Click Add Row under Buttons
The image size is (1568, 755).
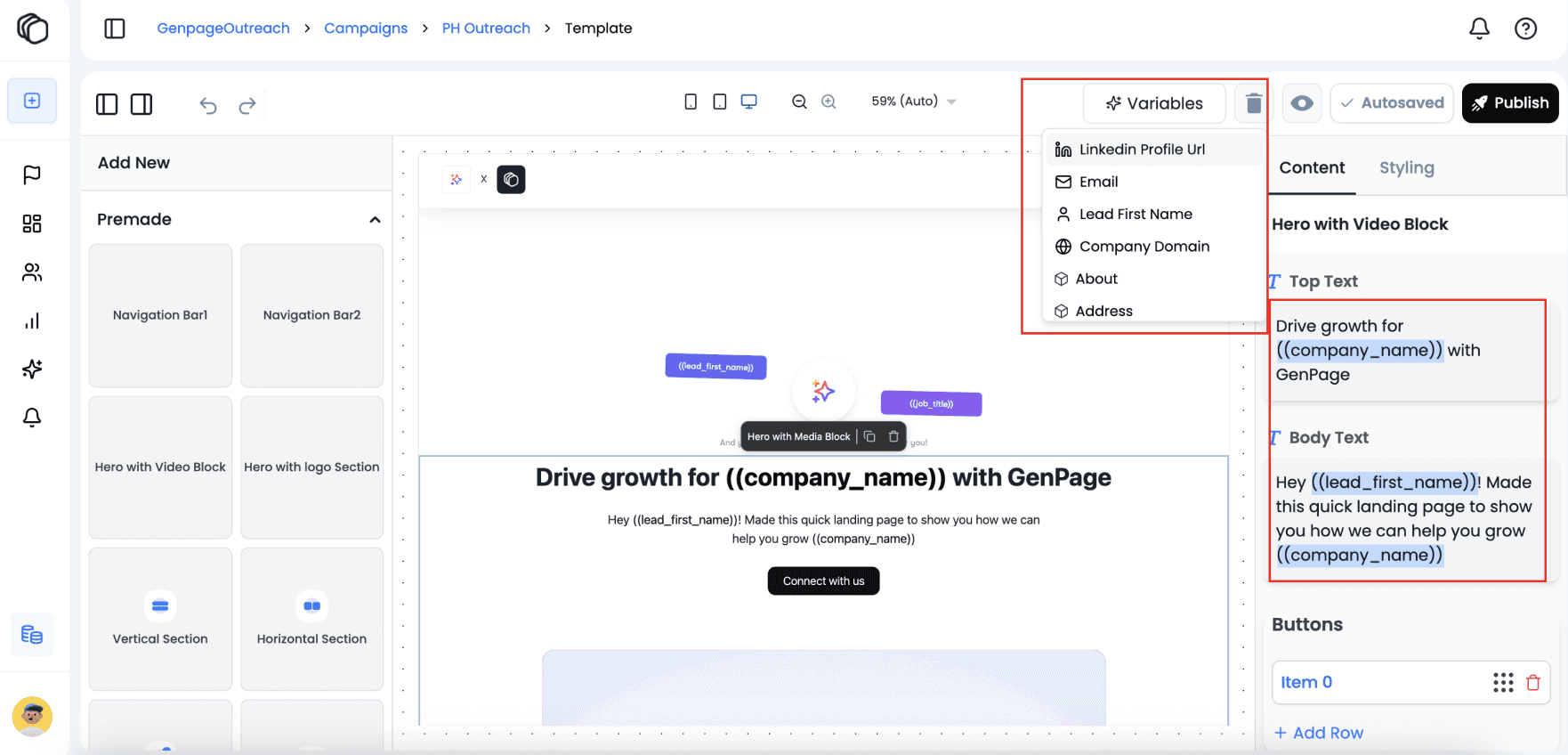pos(1319,733)
